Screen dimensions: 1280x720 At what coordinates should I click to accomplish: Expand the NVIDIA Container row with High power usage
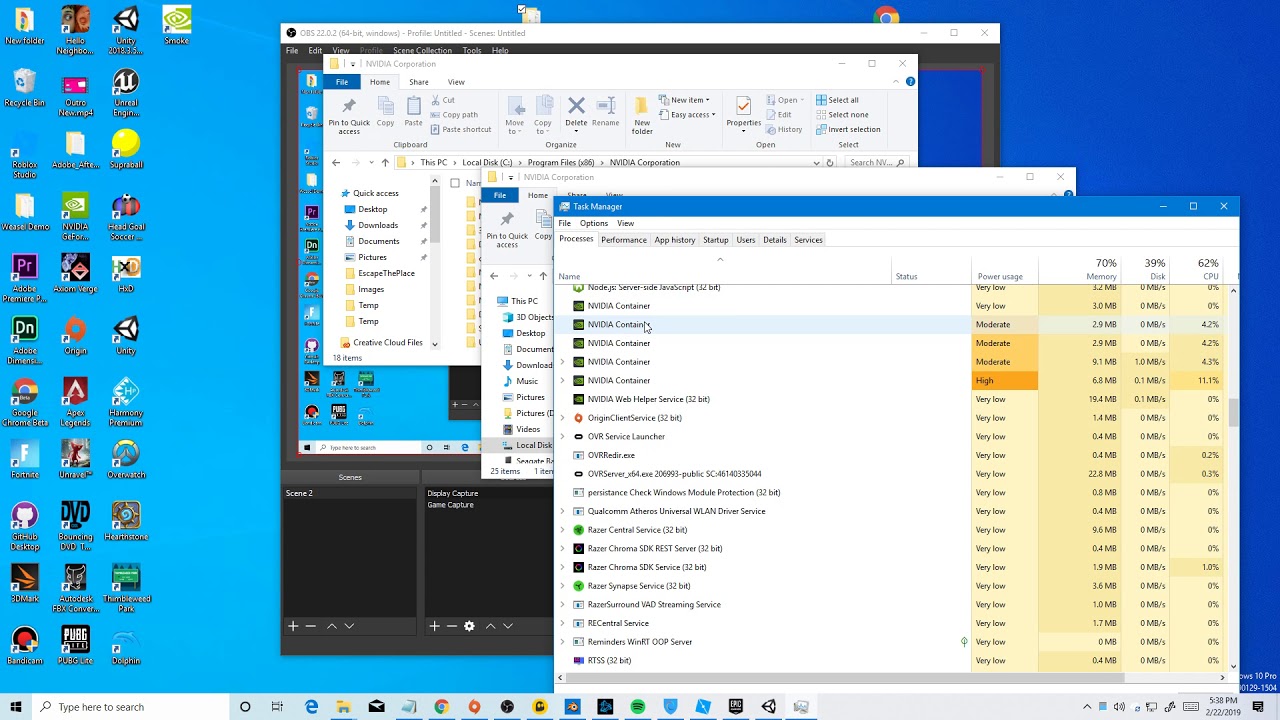point(562,380)
